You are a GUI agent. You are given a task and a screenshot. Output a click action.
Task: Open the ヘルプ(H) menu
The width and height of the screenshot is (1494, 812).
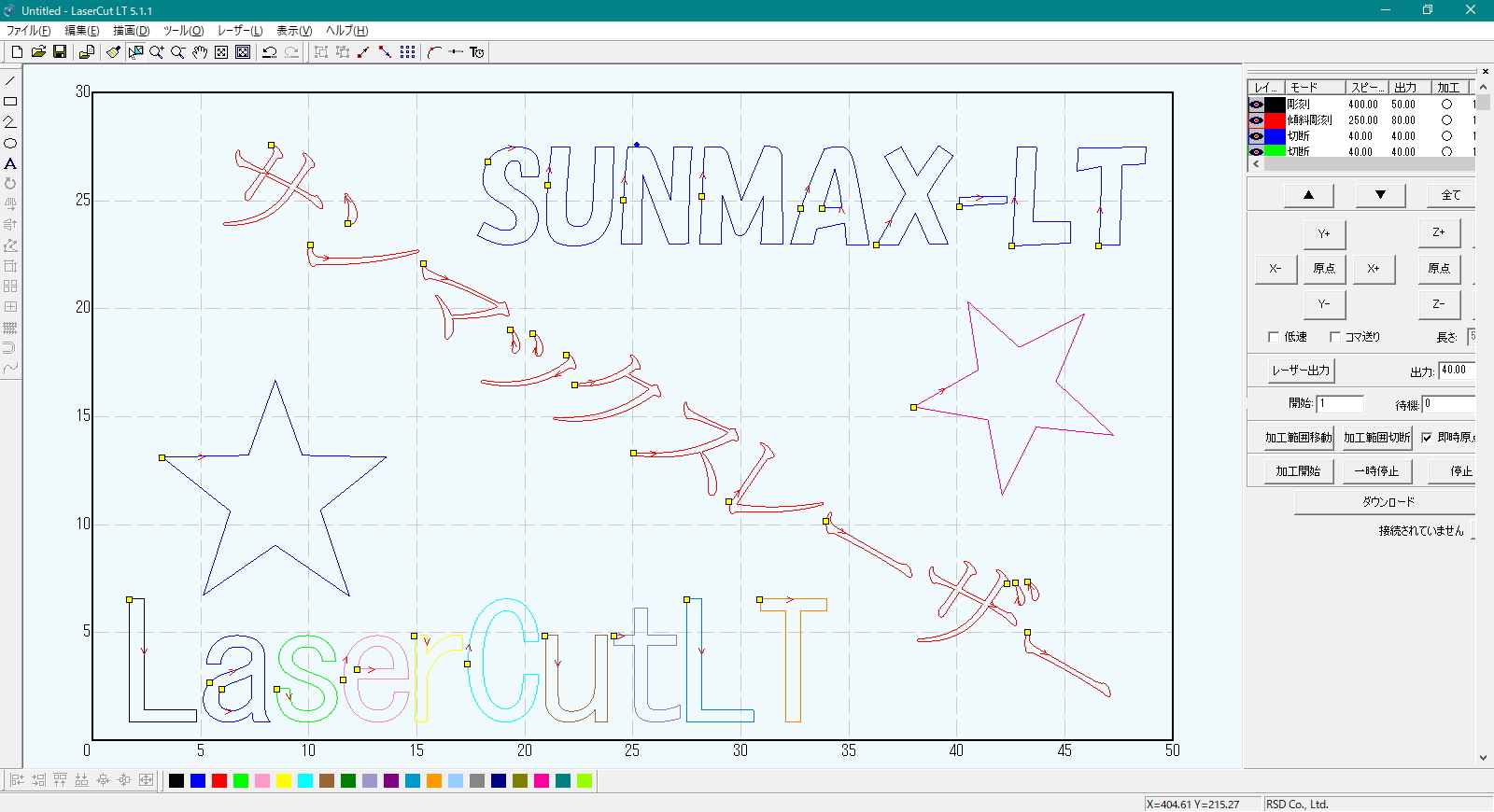point(347,31)
